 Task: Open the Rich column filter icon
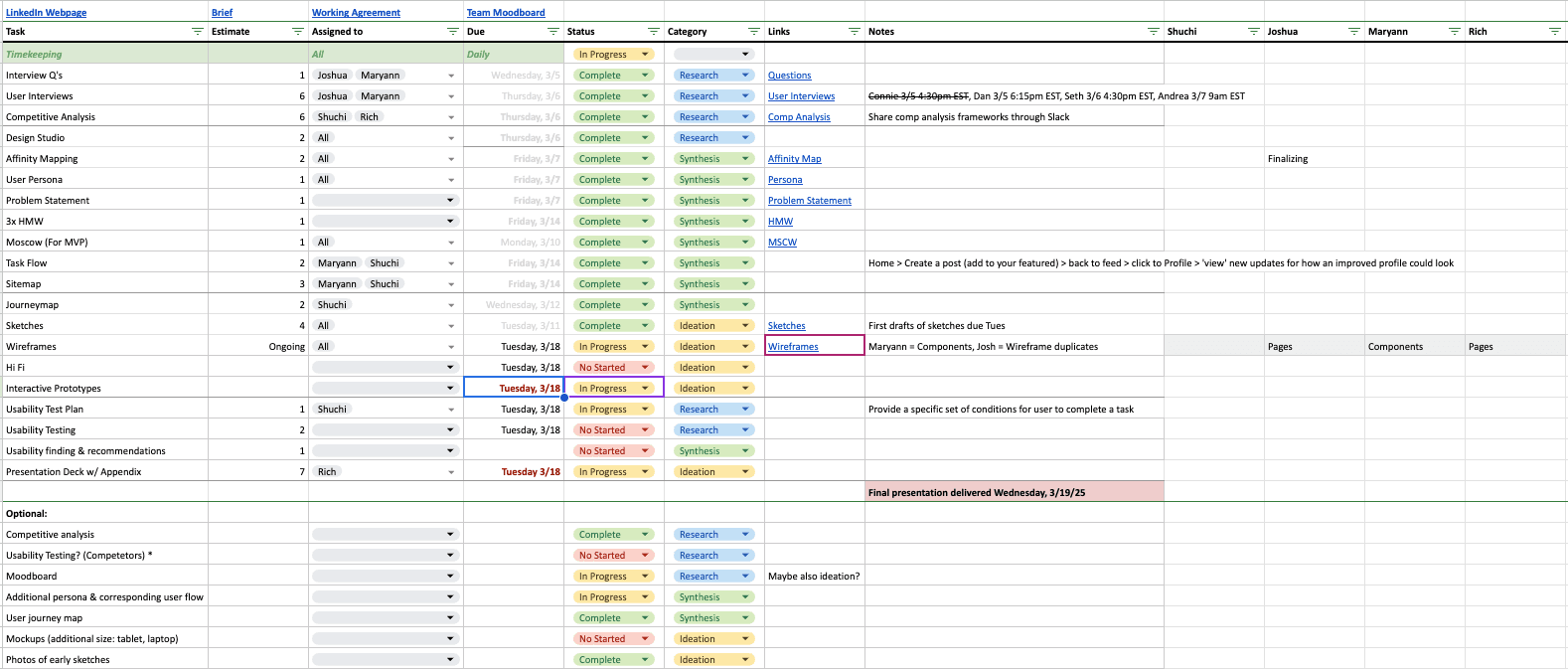click(1554, 32)
